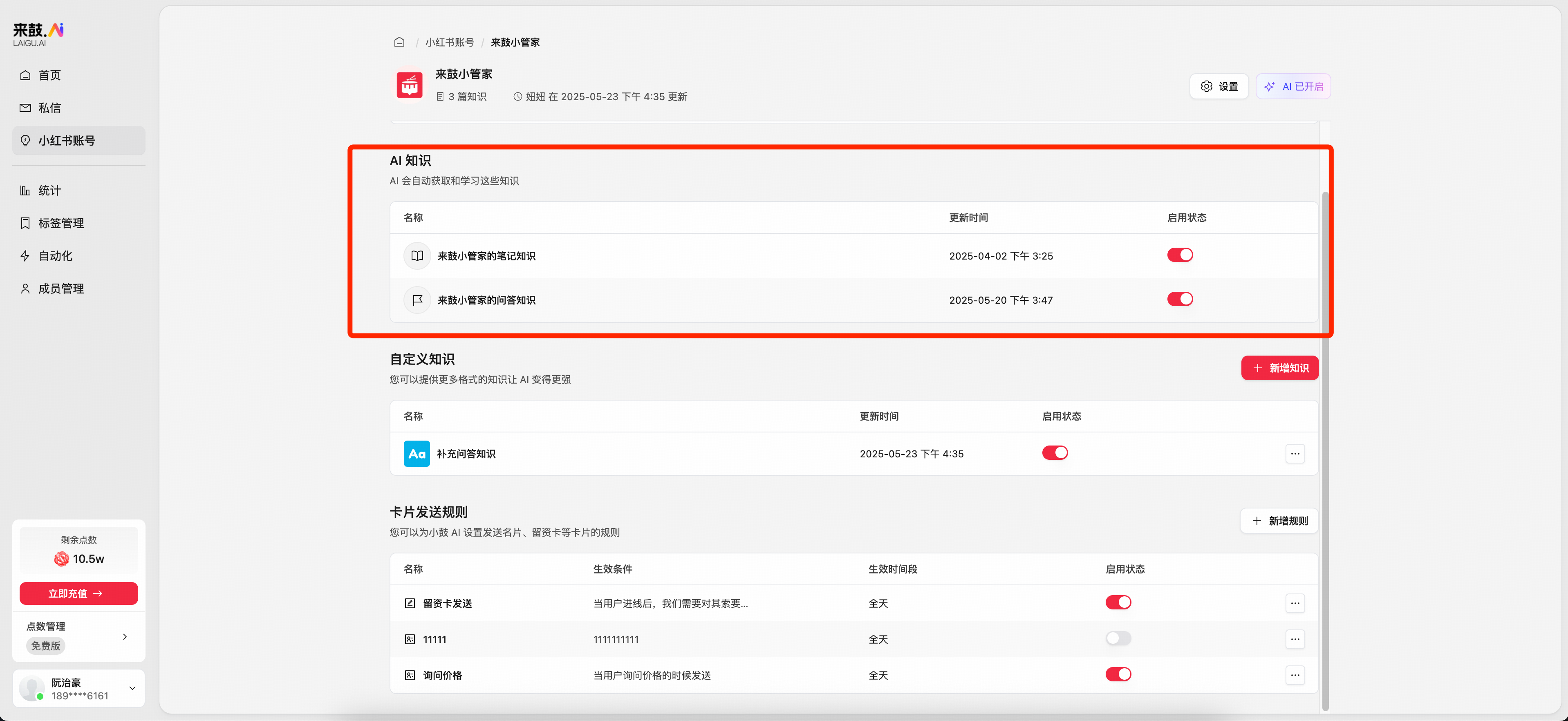This screenshot has height=721, width=1568.
Task: Click the 来鼓 AI logo
Action: pos(38,34)
